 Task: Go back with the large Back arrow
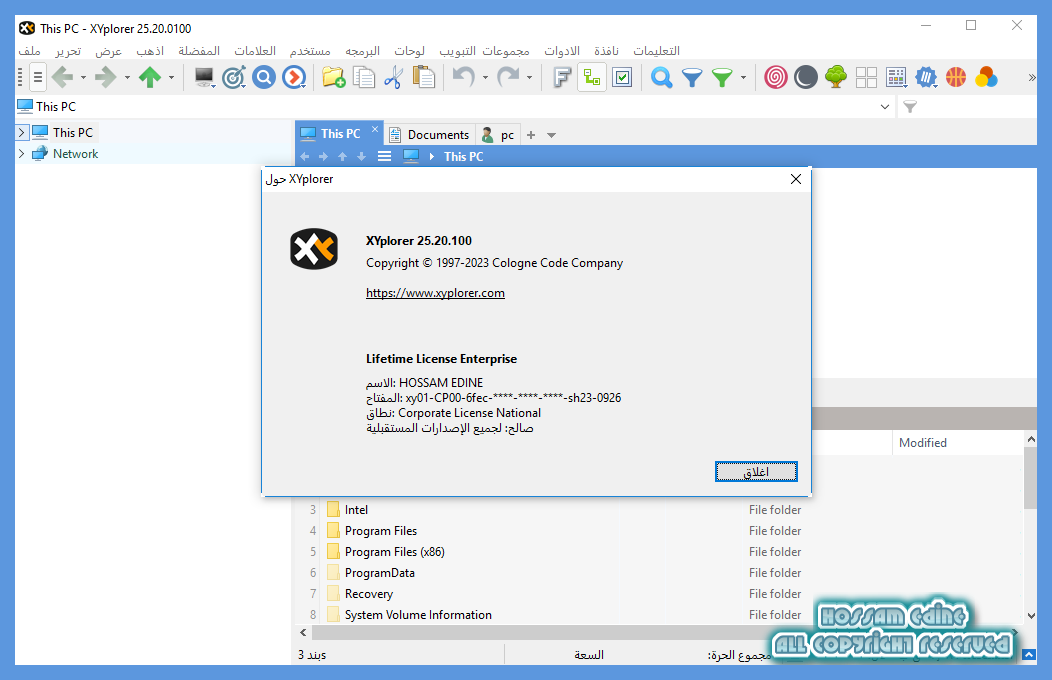click(63, 77)
